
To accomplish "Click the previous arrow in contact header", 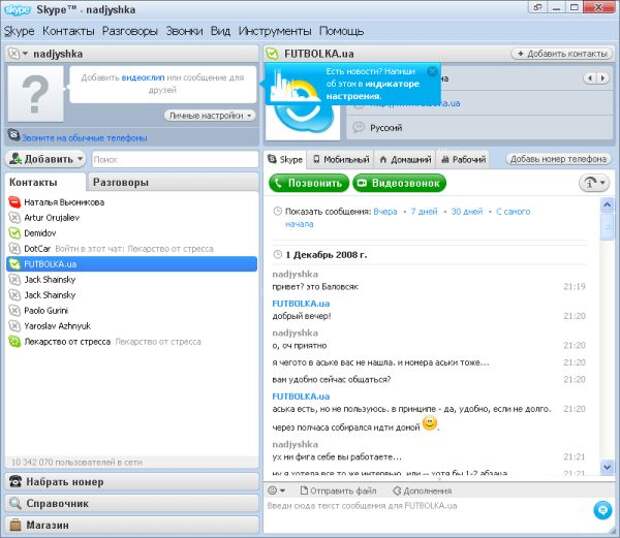I will (590, 78).
